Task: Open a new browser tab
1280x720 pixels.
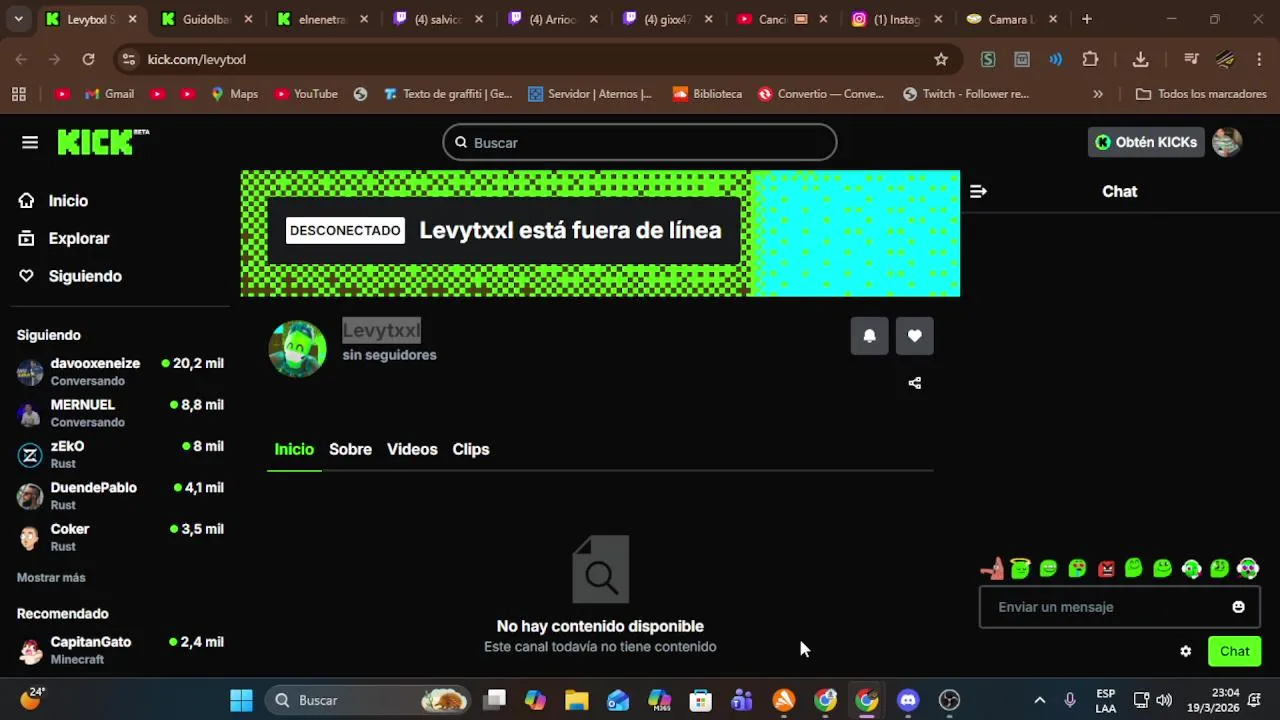Action: click(1086, 19)
